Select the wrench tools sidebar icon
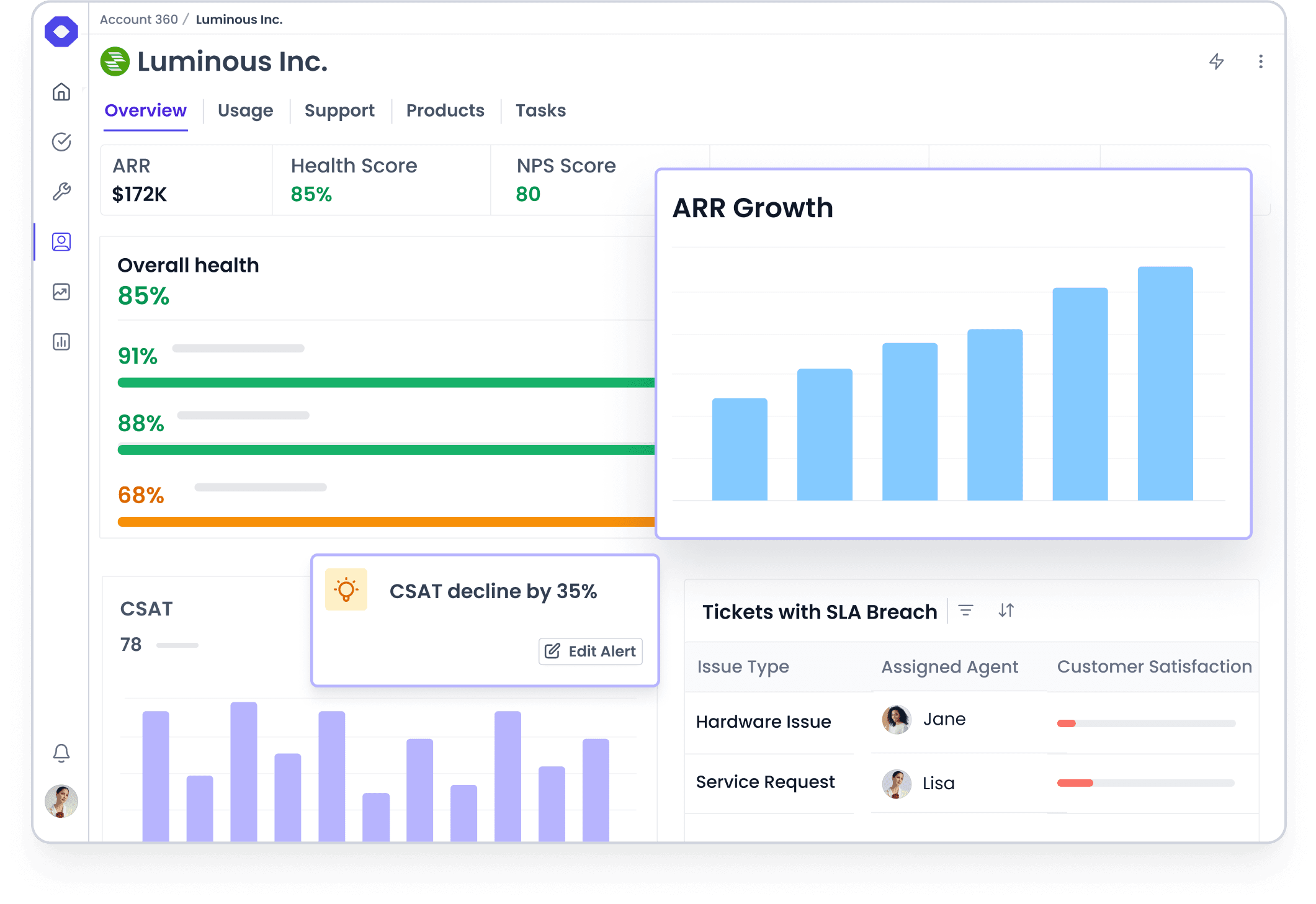The image size is (1316, 904). point(61,192)
